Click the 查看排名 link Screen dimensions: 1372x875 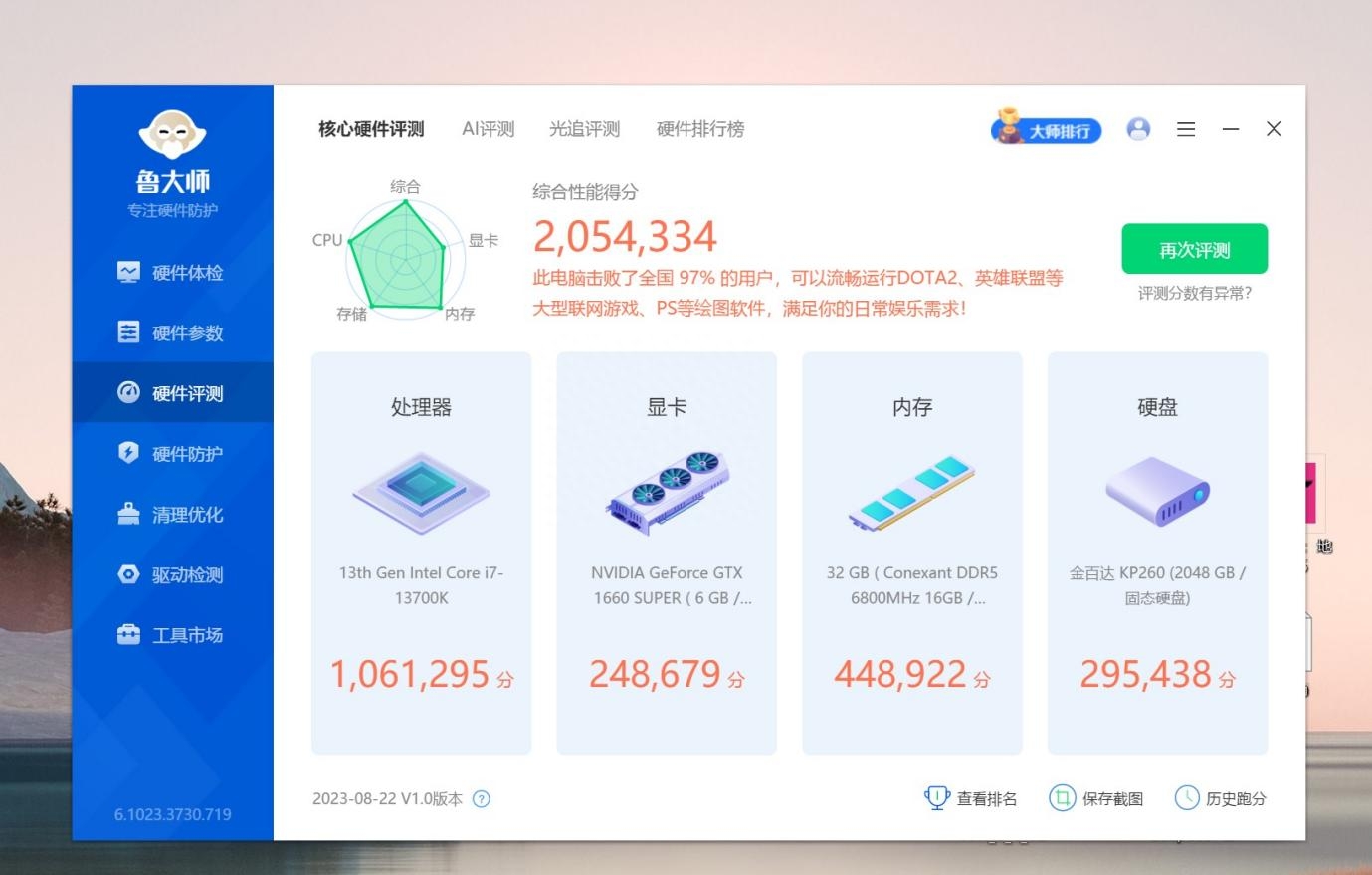tap(987, 799)
